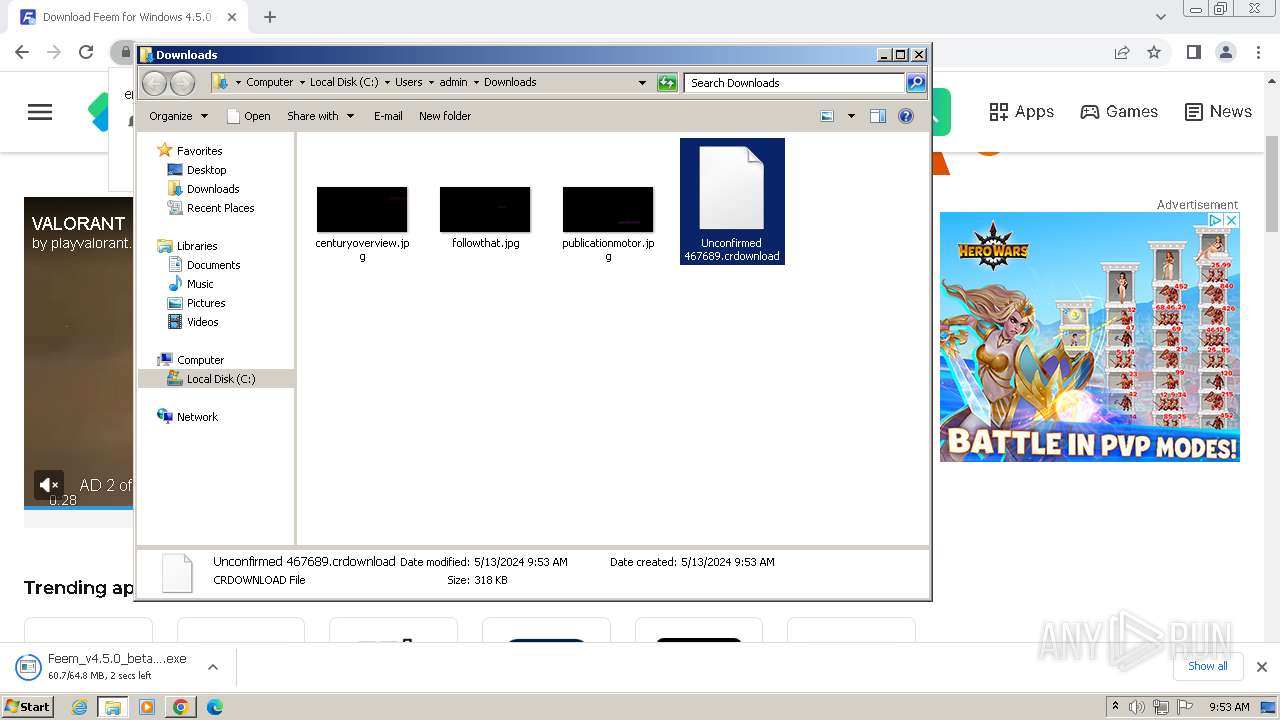The width and height of the screenshot is (1280, 720).
Task: Click the Users breadcrumb segment
Action: pyautogui.click(x=408, y=83)
